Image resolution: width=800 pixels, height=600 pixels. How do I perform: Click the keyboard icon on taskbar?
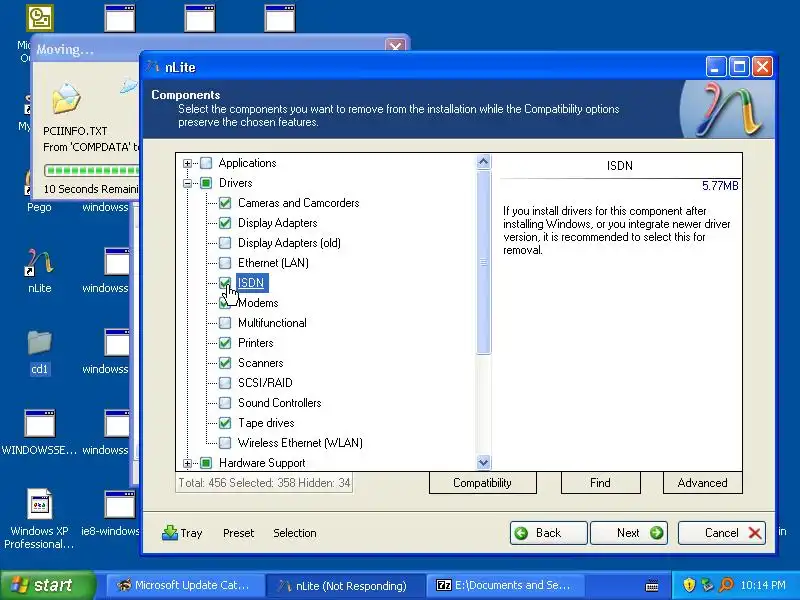652,586
